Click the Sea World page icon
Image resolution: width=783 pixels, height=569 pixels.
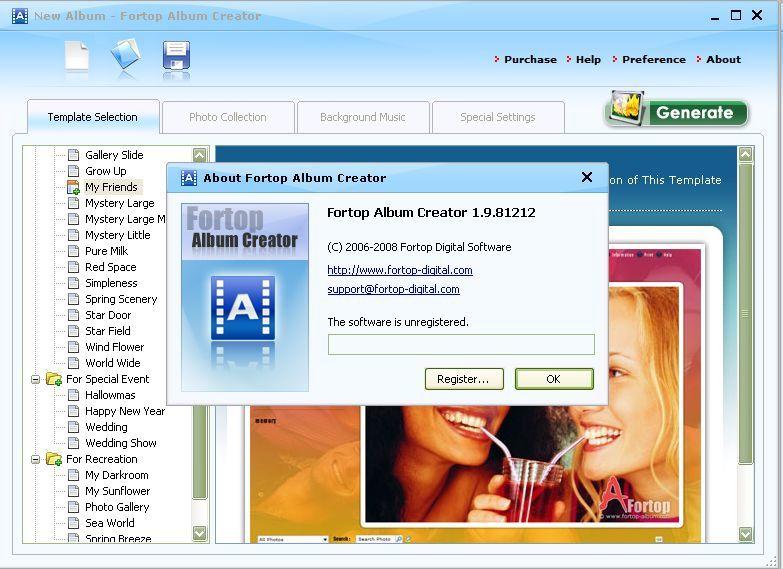tap(73, 523)
